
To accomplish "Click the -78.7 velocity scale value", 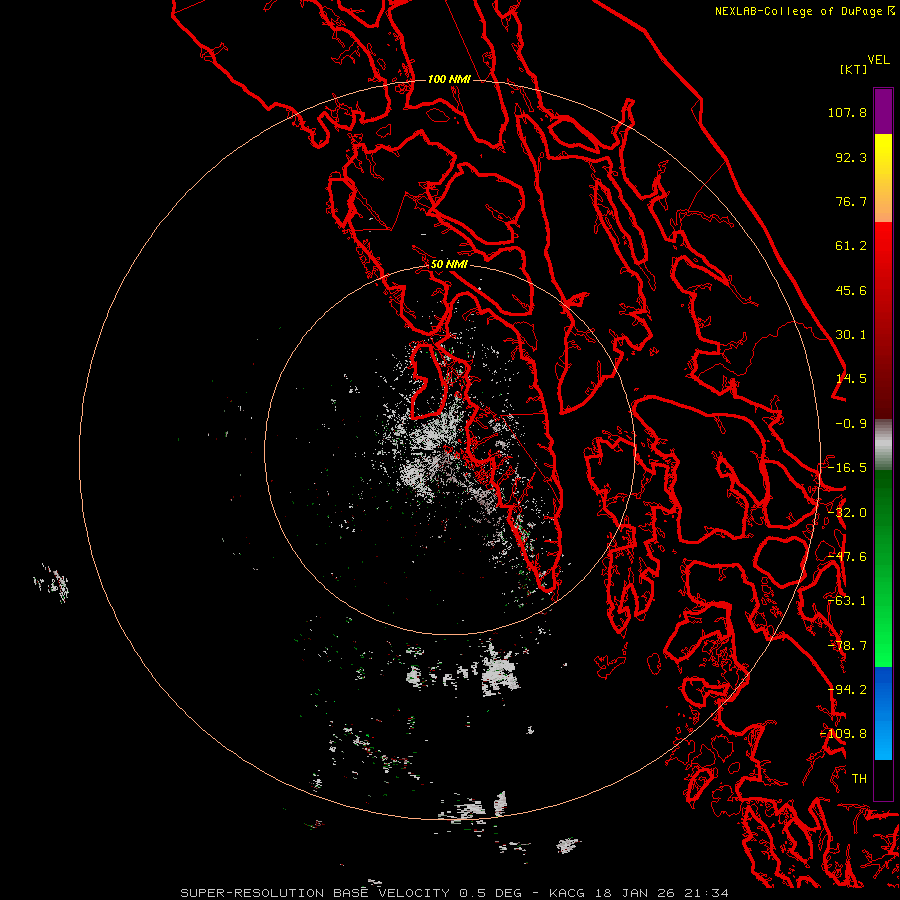I will coord(847,646).
